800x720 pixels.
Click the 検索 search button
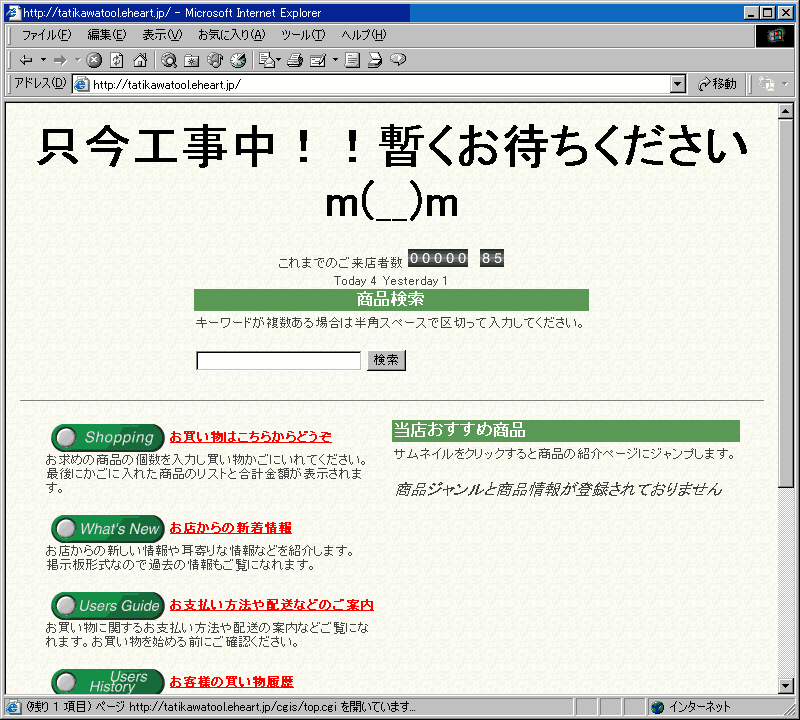[x=386, y=360]
